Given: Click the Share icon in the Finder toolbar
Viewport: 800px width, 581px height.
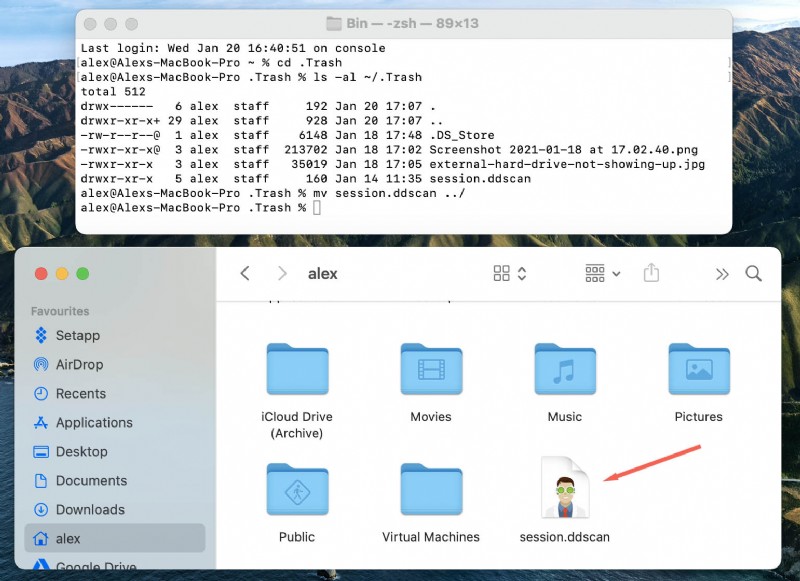Looking at the screenshot, I should point(651,272).
